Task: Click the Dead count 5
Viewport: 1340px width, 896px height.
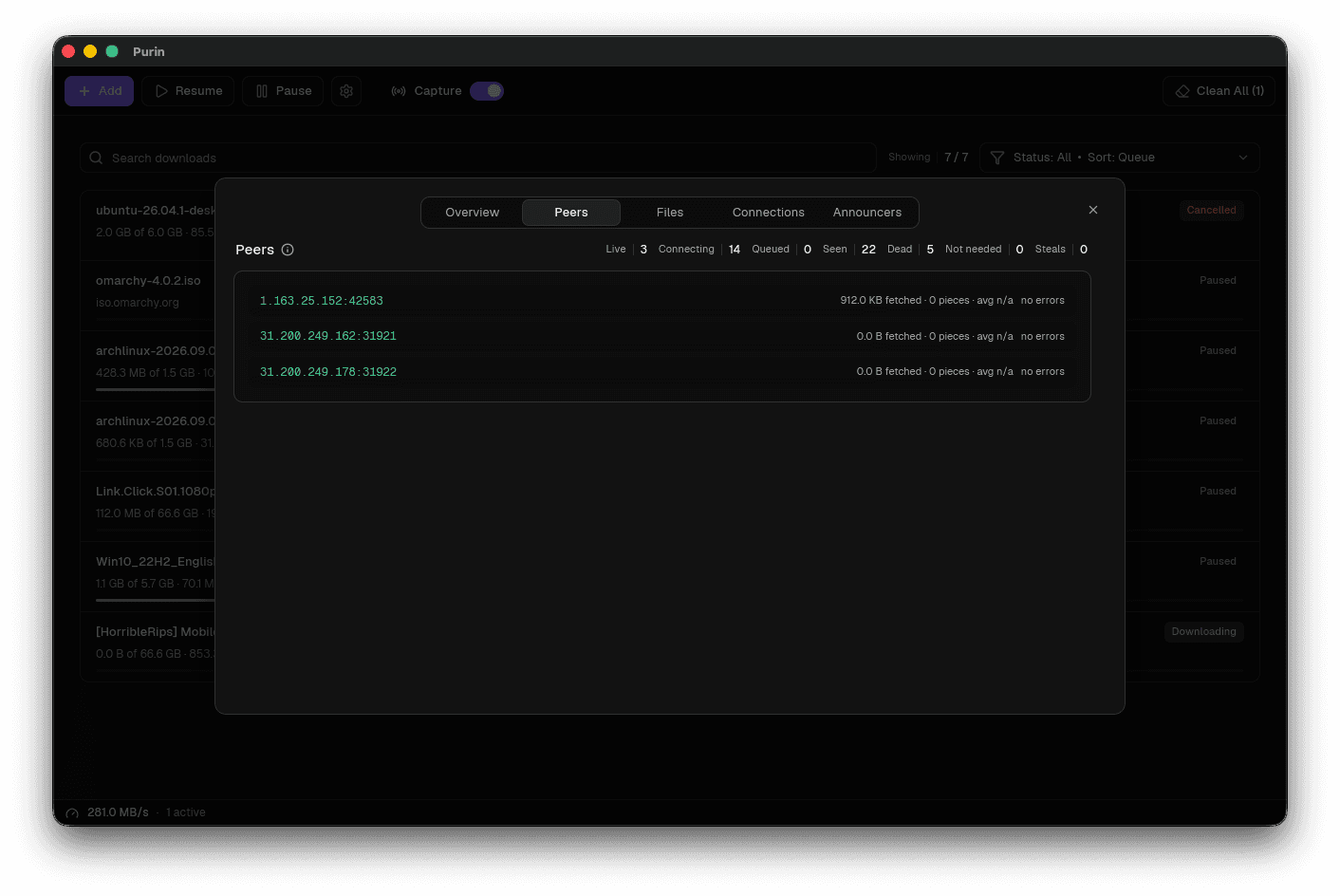Action: tap(930, 250)
